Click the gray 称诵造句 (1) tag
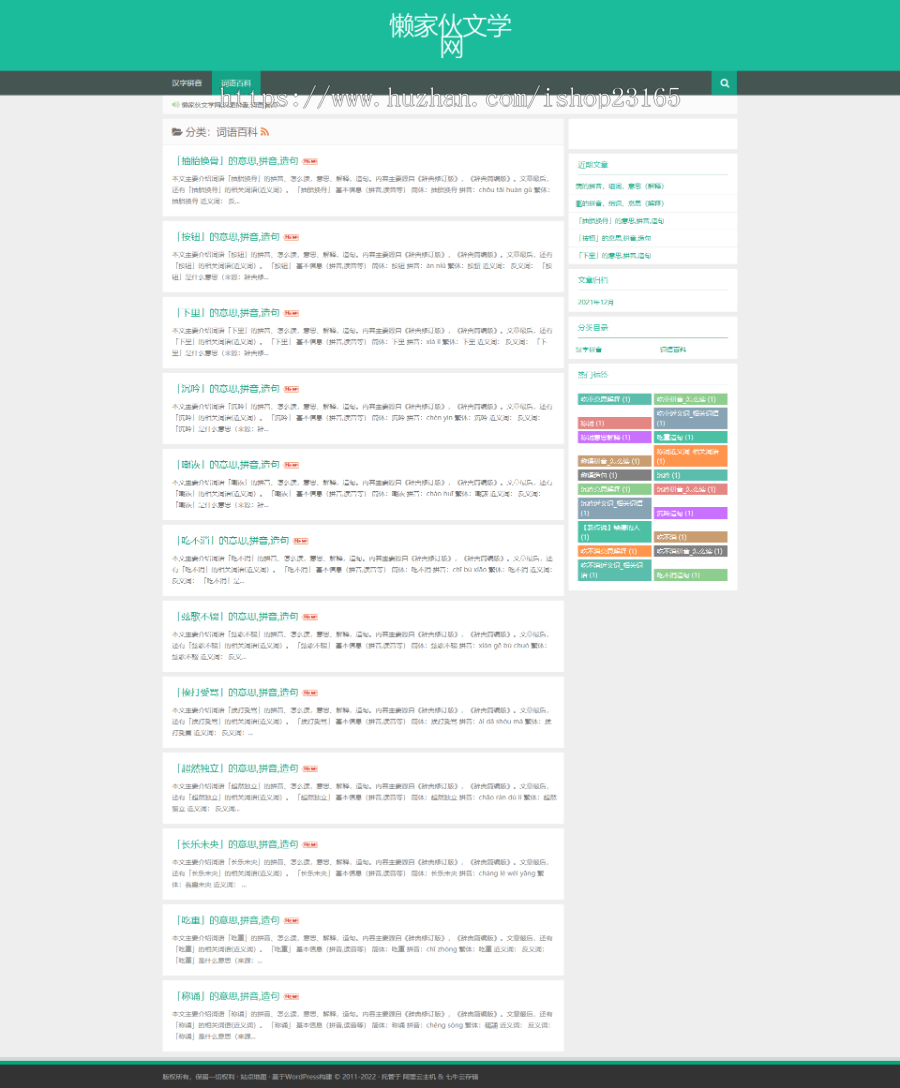This screenshot has width=900, height=1088. (614, 475)
